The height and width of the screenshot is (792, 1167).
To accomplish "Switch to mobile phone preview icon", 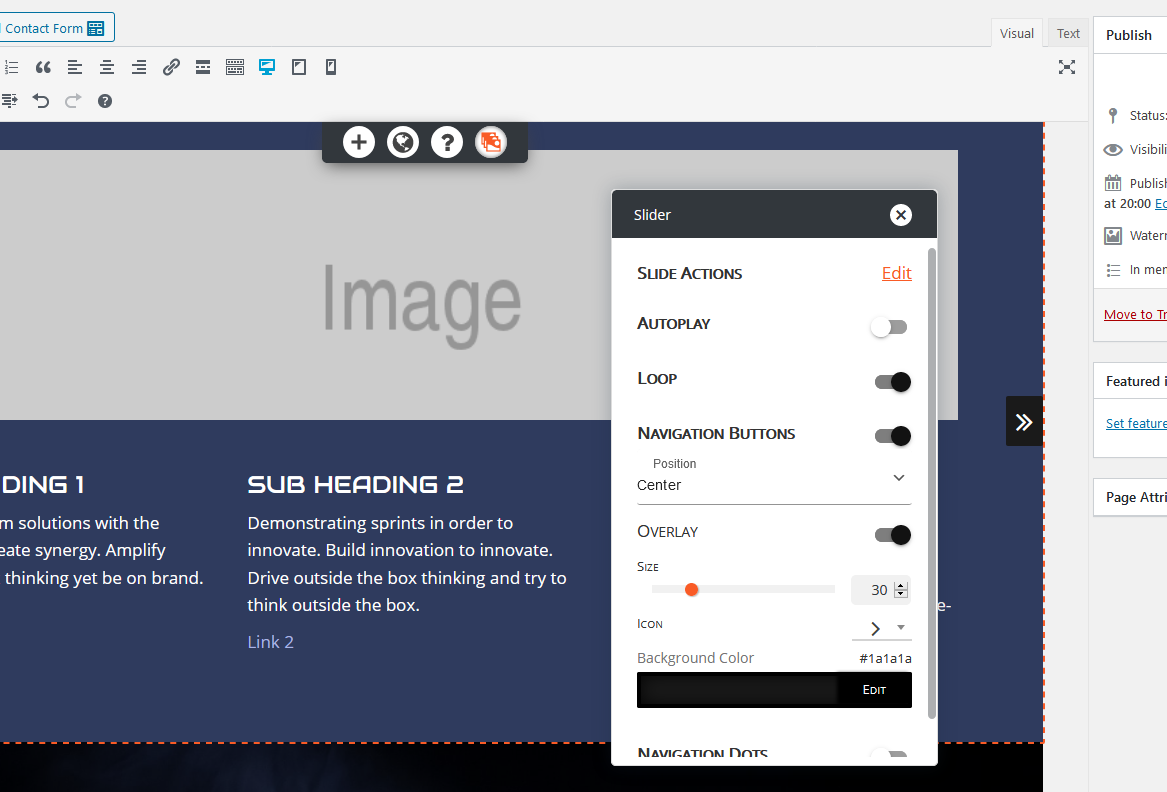I will 331,67.
